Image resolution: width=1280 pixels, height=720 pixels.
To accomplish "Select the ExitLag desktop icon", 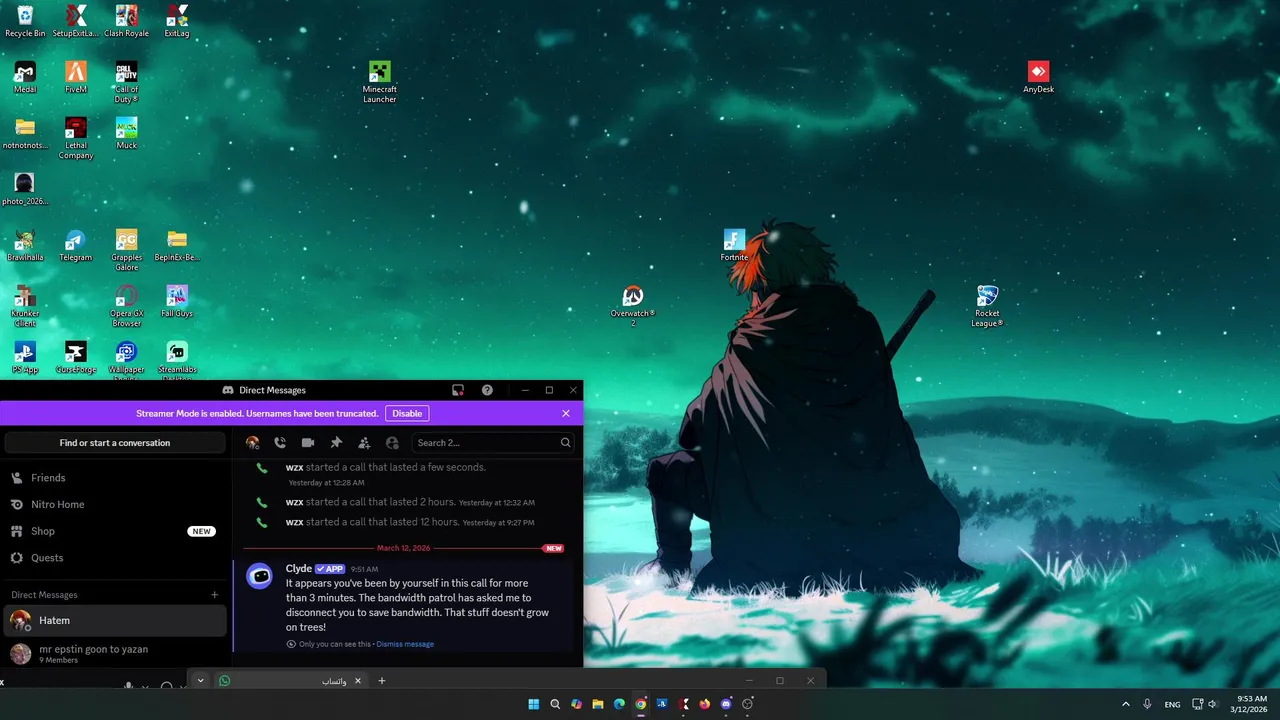I will [177, 21].
